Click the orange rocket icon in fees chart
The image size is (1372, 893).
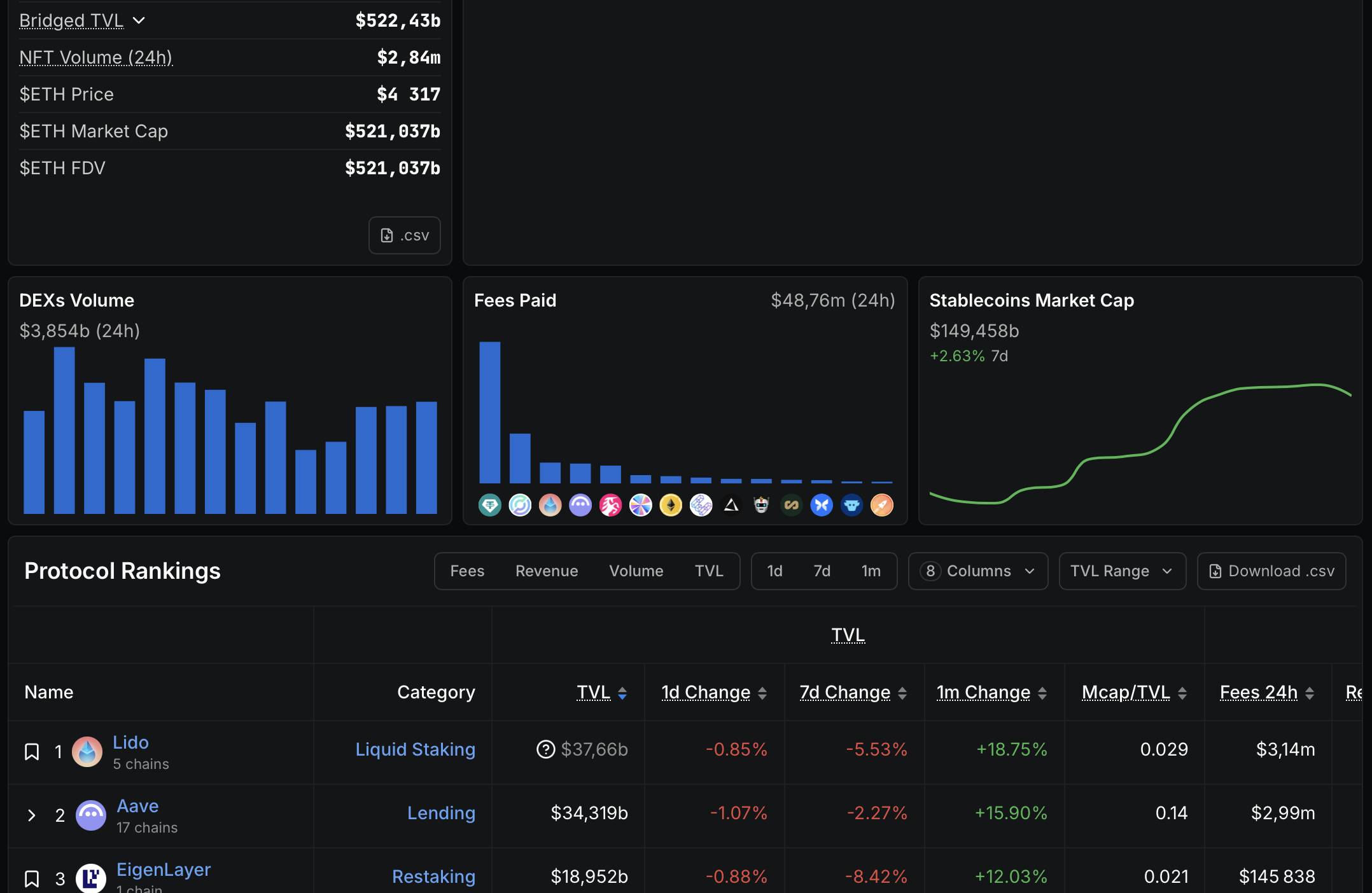881,506
